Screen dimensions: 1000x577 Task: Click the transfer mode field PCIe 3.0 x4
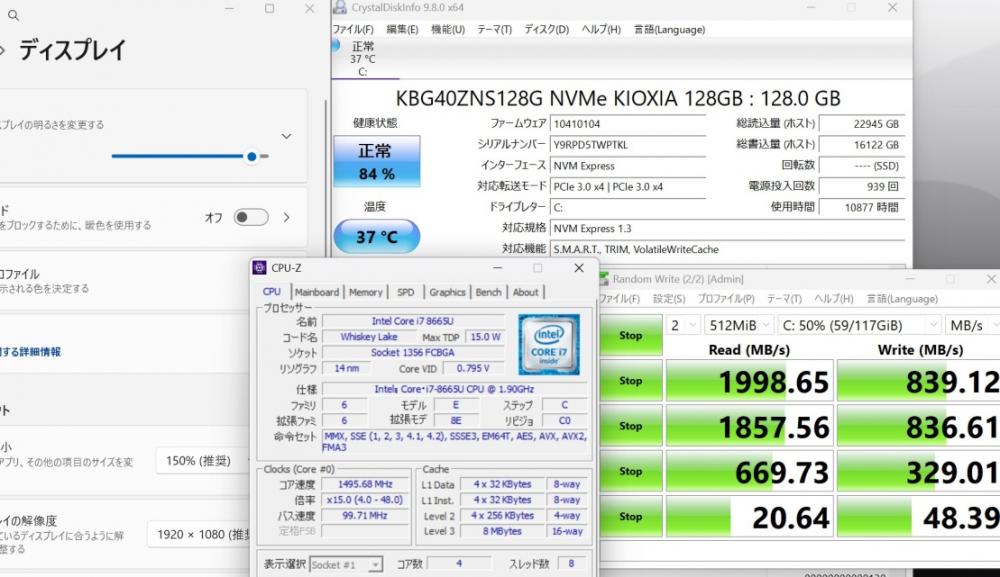coord(628,187)
